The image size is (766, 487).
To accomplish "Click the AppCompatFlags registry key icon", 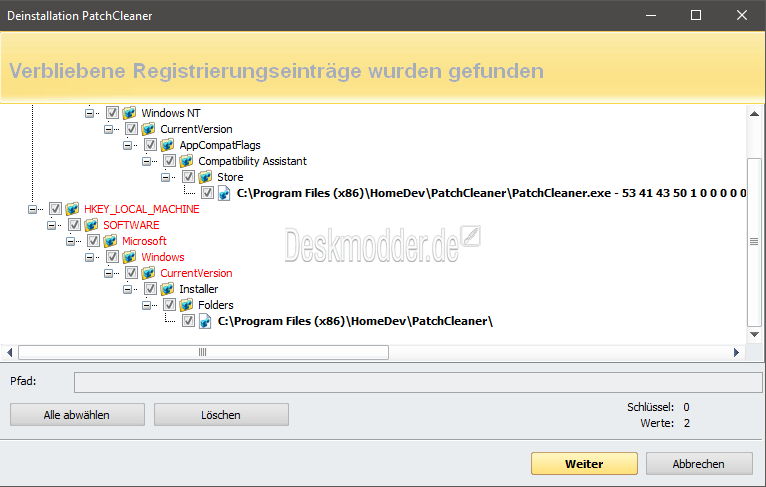I will point(167,145).
